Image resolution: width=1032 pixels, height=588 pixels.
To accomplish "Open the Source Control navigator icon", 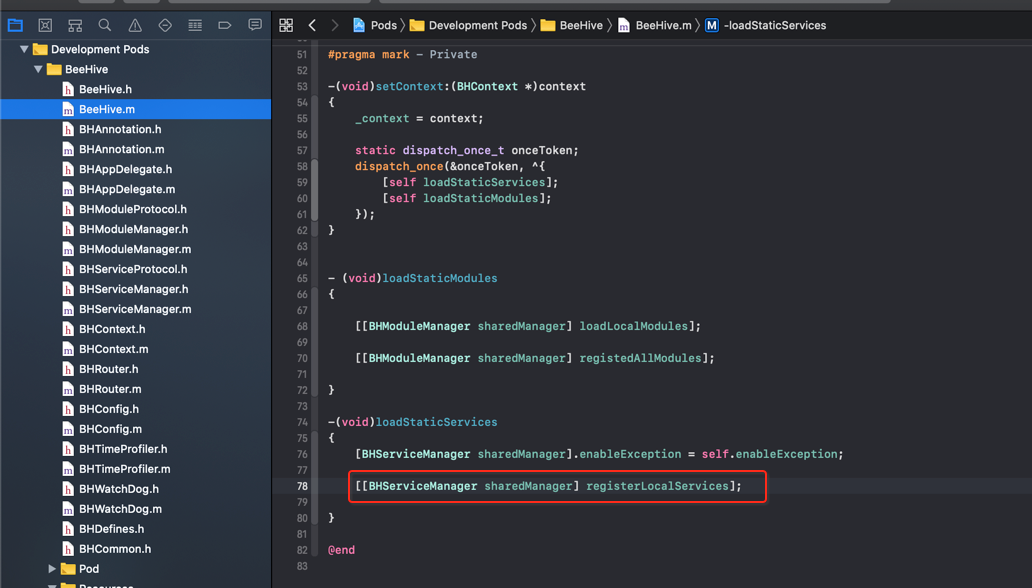I will point(45,26).
